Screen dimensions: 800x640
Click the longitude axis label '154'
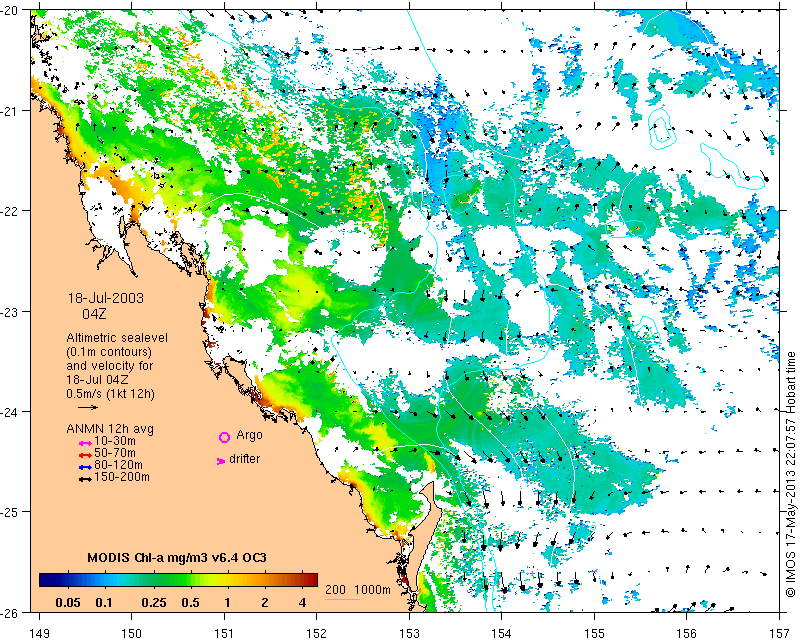502,633
